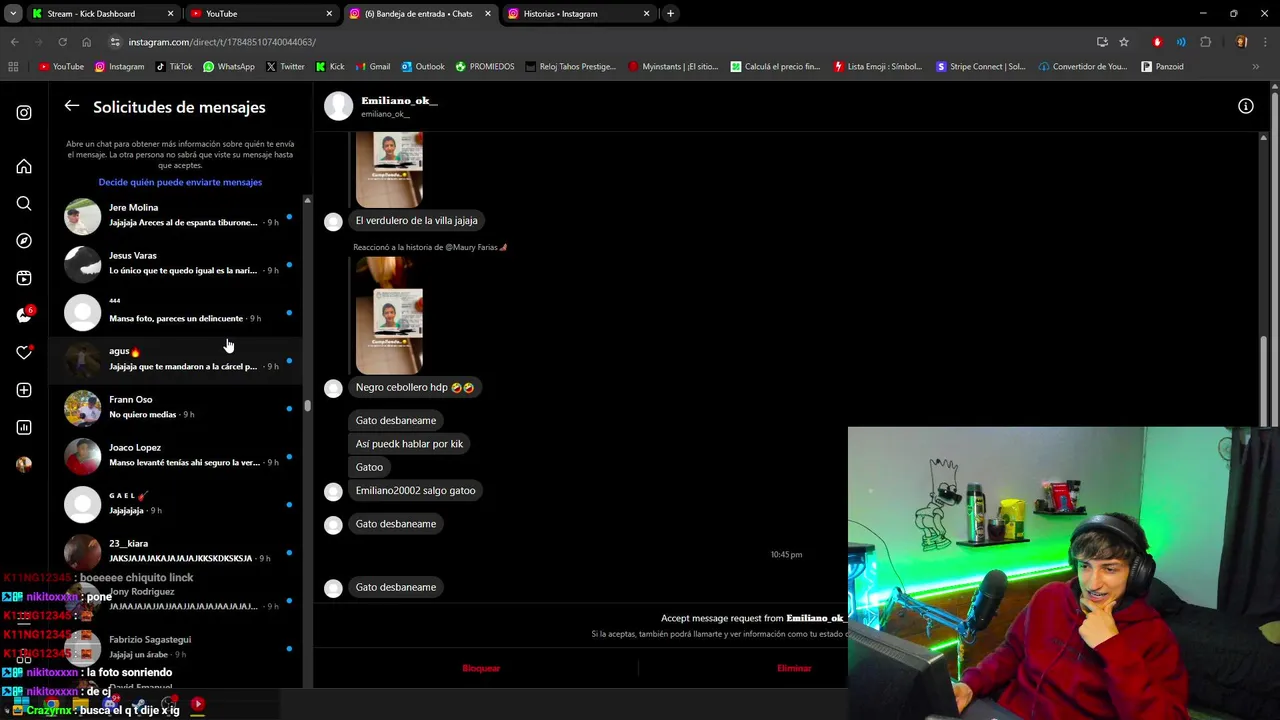Open the profile avatar in the sidebar
Viewport: 1280px width, 720px height.
(24, 464)
